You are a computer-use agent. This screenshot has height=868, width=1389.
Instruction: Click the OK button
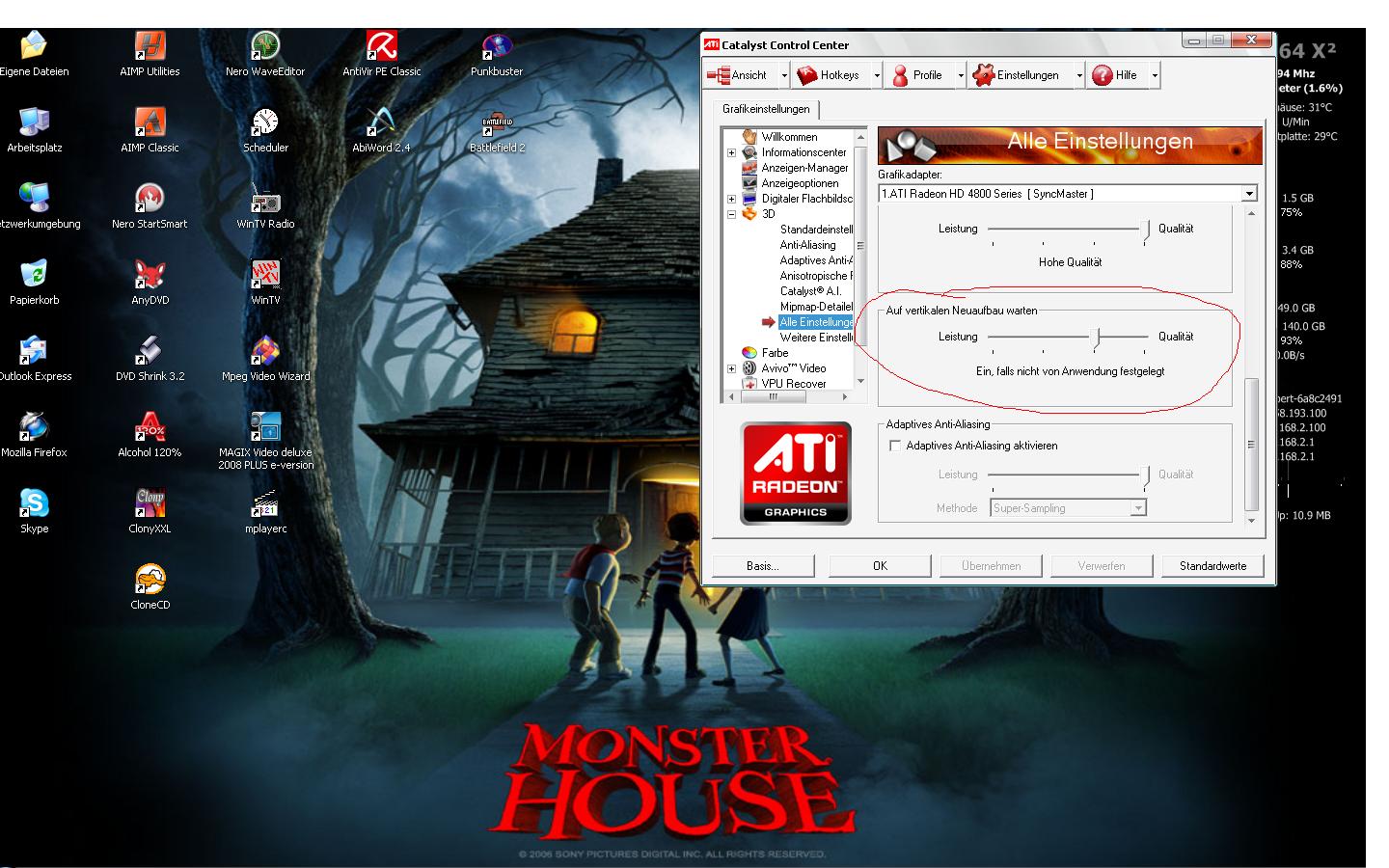(x=880, y=566)
